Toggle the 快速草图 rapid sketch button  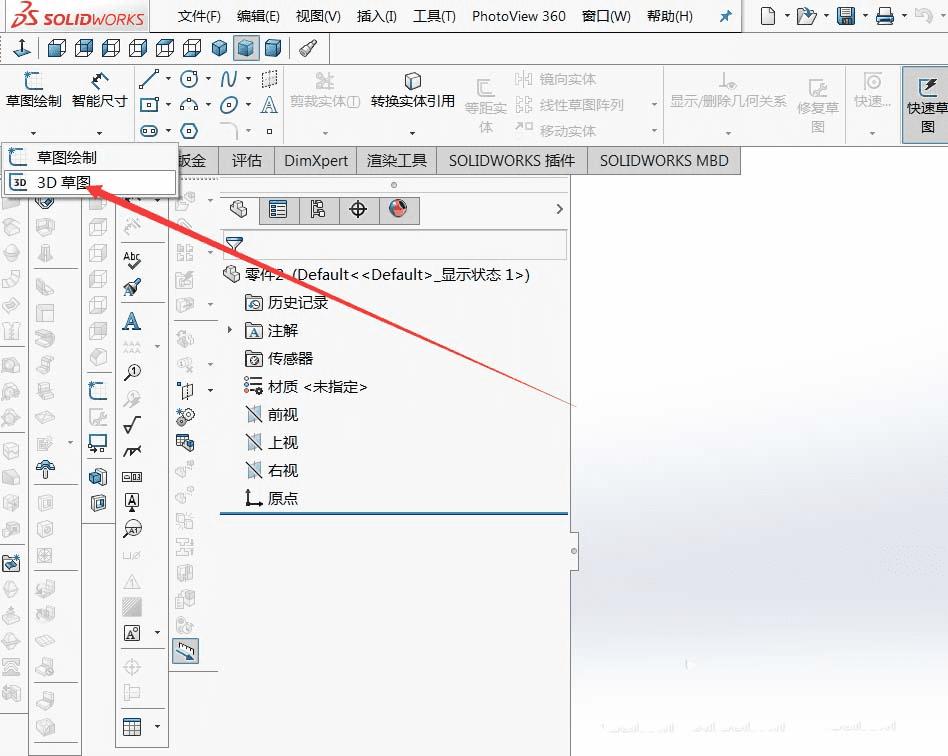point(926,104)
